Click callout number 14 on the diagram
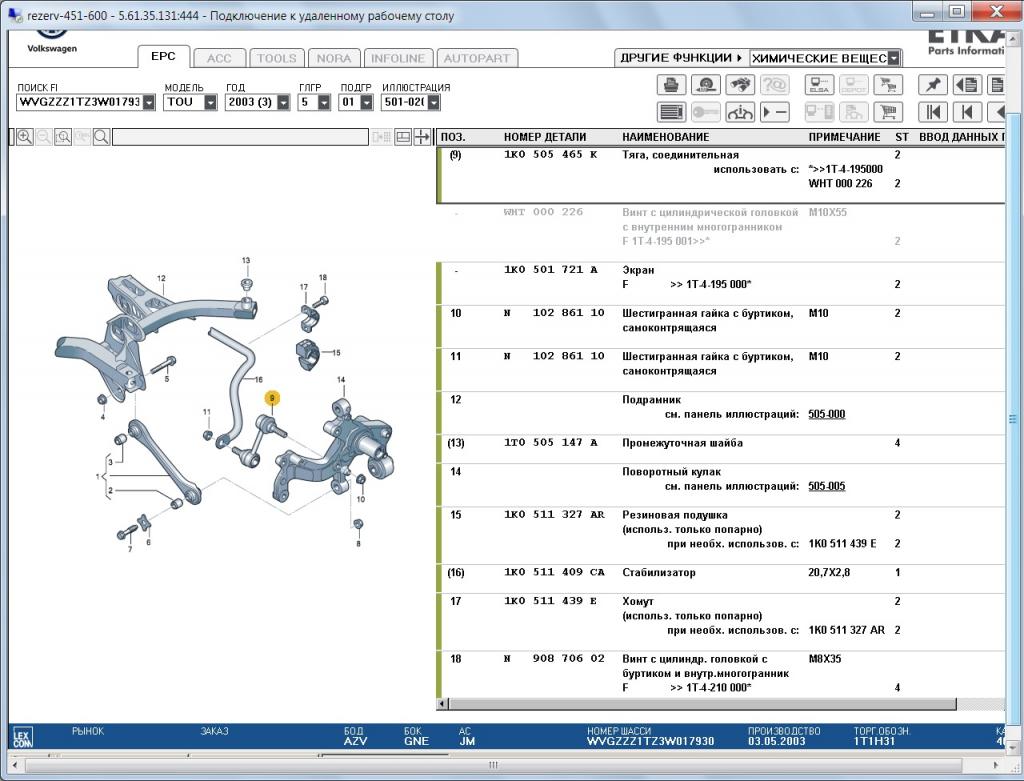The image size is (1024, 781). coord(341,379)
